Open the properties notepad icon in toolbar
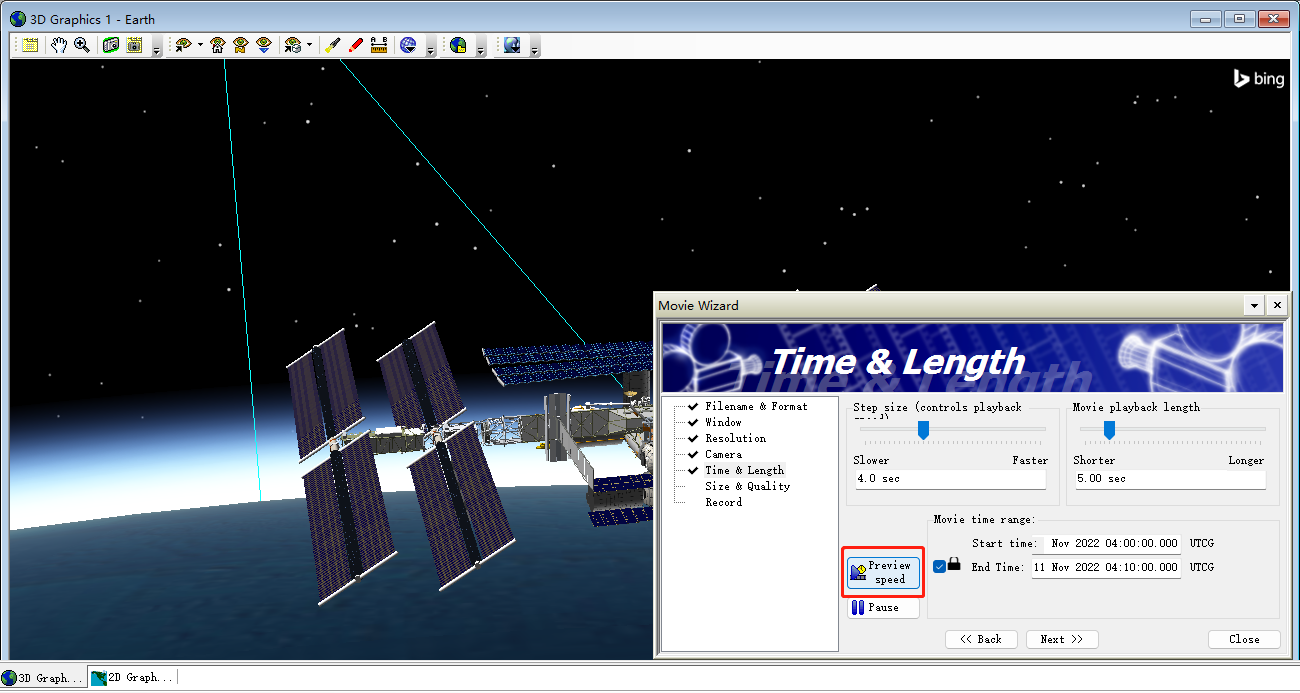The height and width of the screenshot is (693, 1300). pyautogui.click(x=31, y=45)
